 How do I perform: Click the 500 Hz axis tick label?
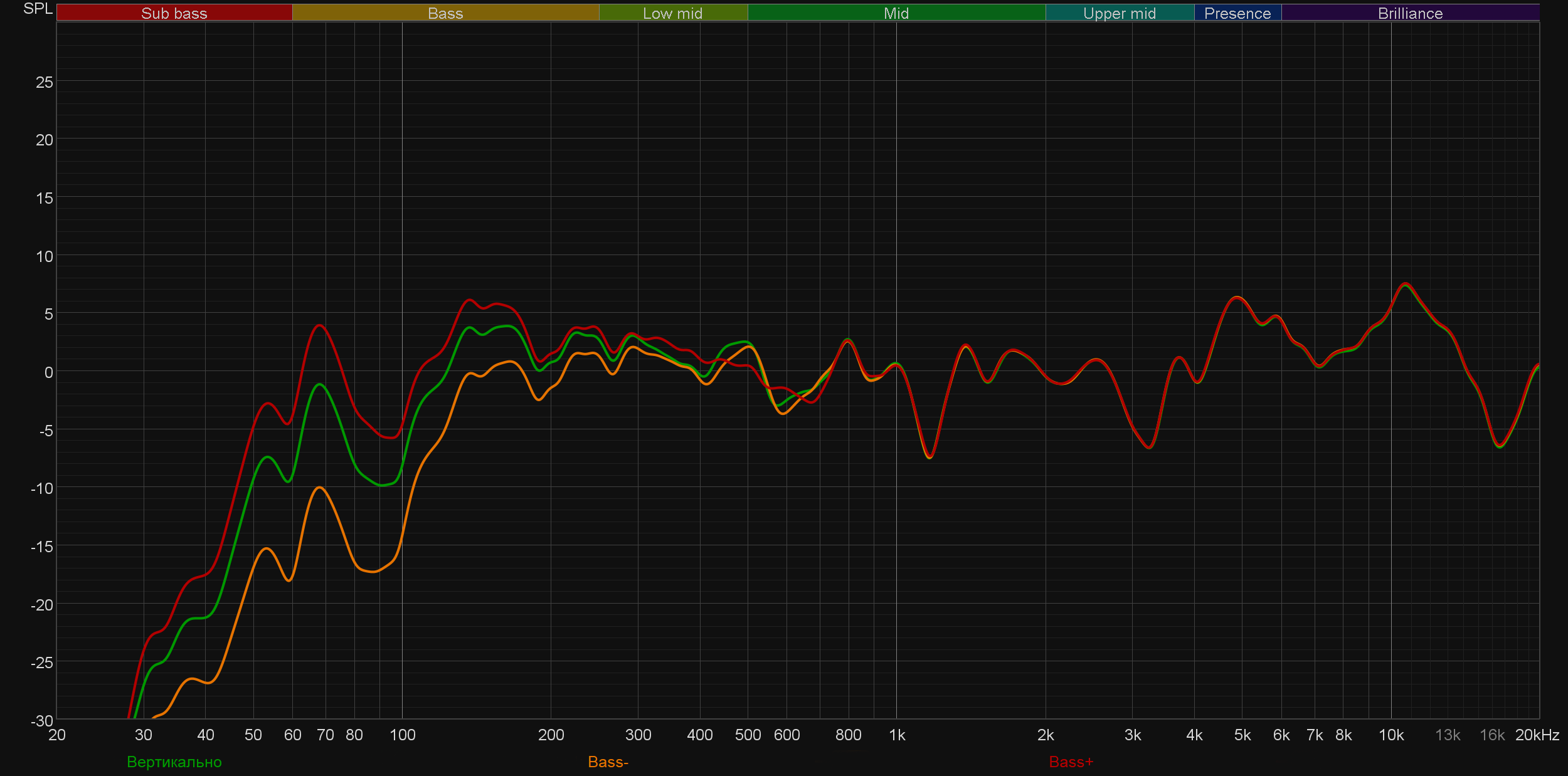click(748, 735)
